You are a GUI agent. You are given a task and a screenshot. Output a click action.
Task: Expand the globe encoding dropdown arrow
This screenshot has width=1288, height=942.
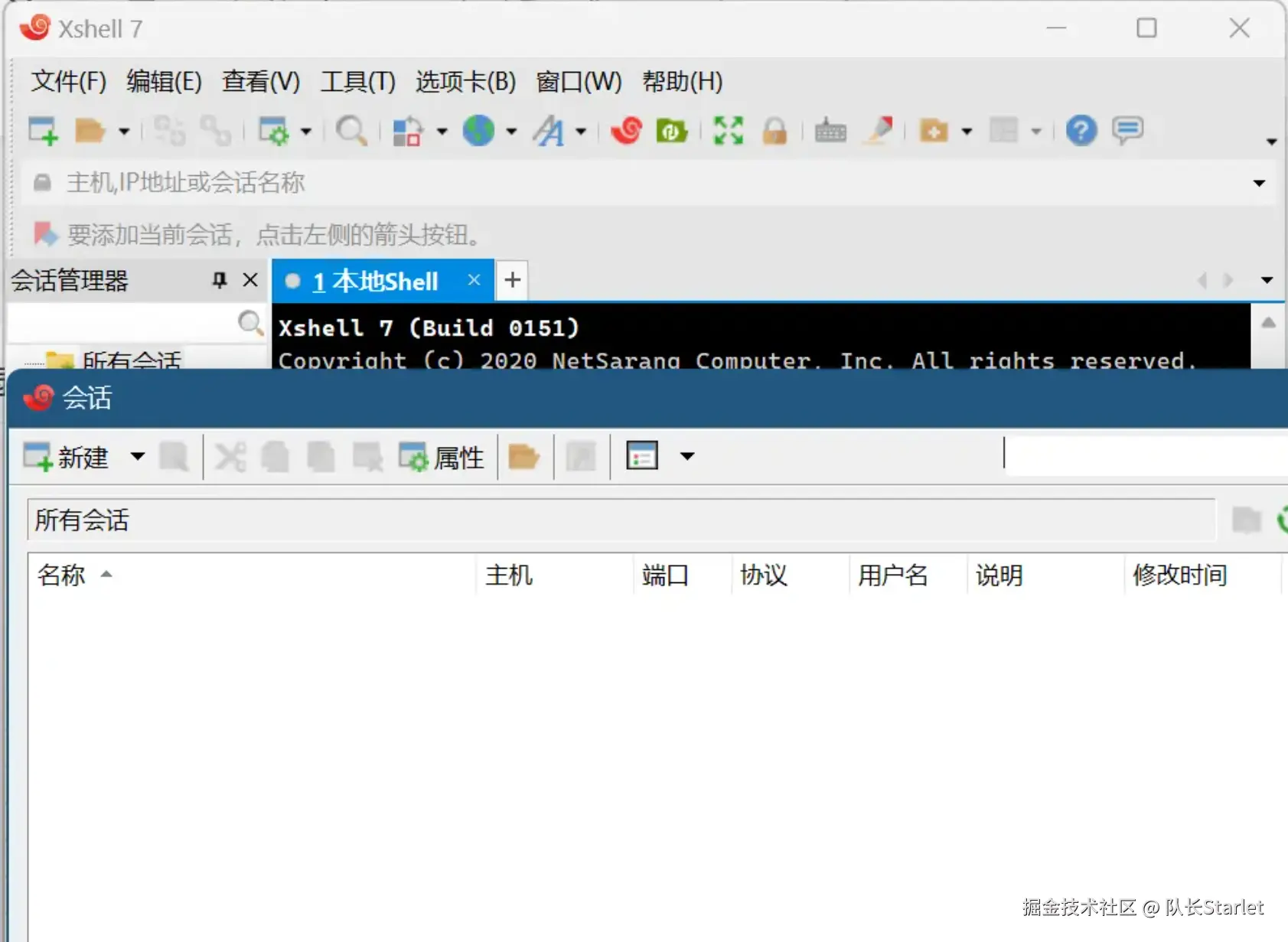(511, 132)
